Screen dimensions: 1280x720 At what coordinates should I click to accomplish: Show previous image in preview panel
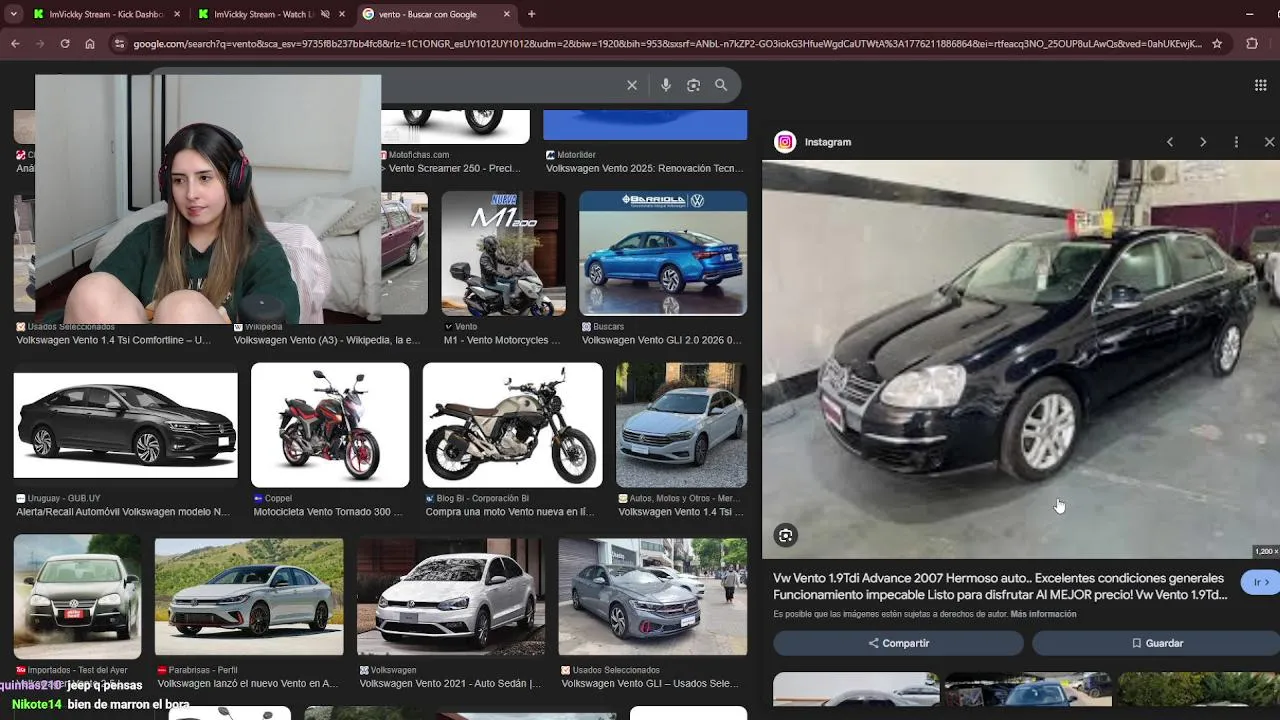[1170, 142]
